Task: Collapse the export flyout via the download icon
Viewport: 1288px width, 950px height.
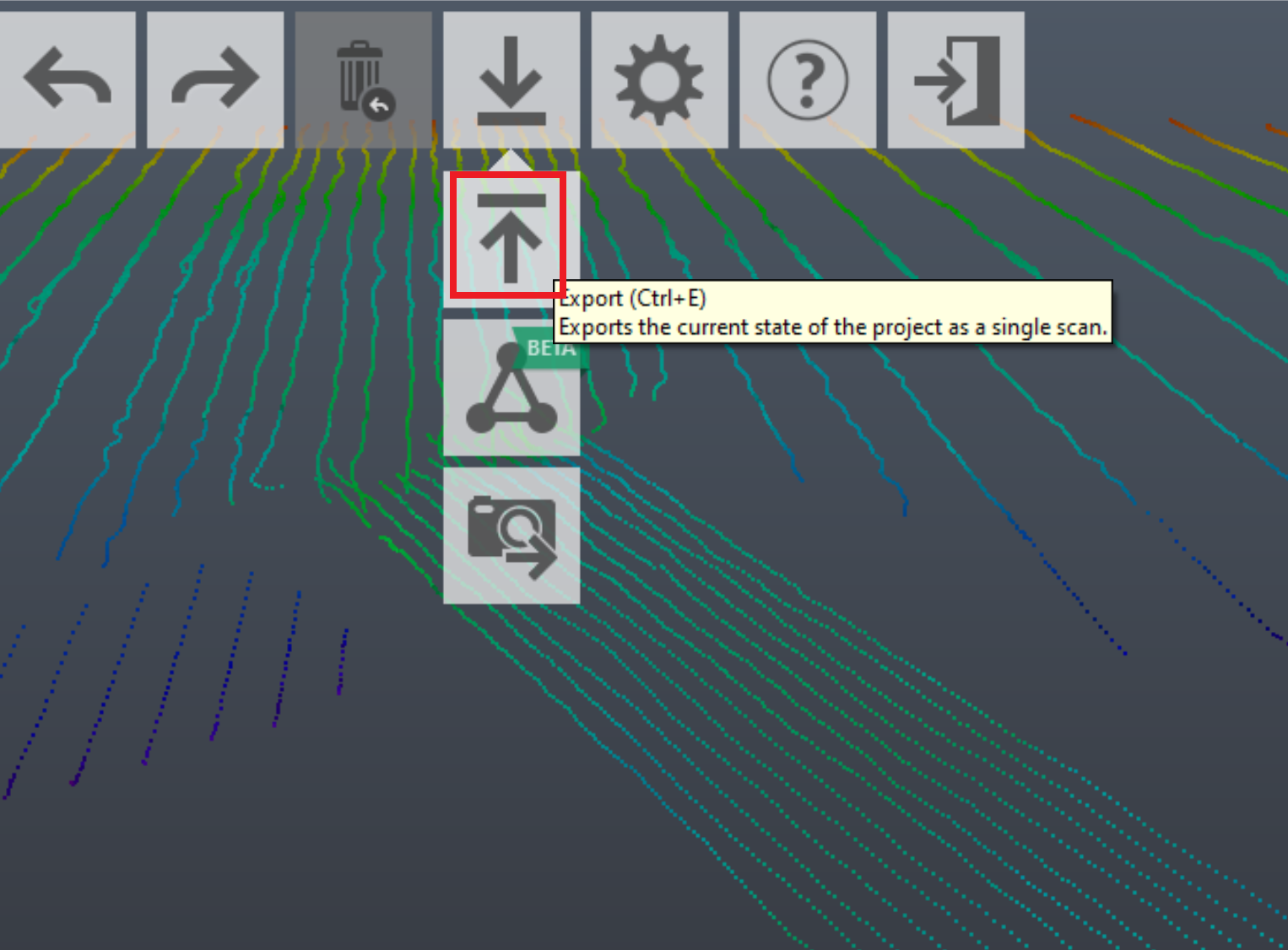Action: tap(511, 78)
